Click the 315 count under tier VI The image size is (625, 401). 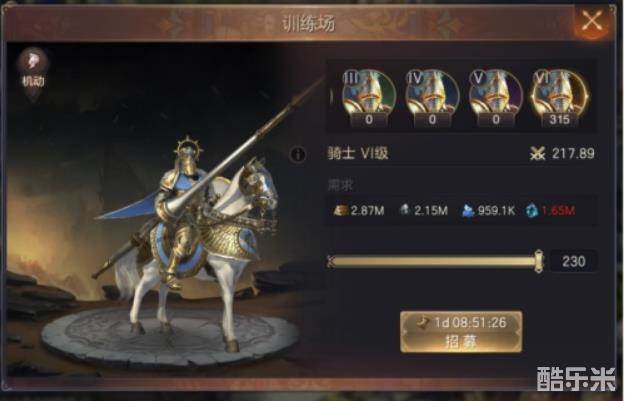pos(560,119)
